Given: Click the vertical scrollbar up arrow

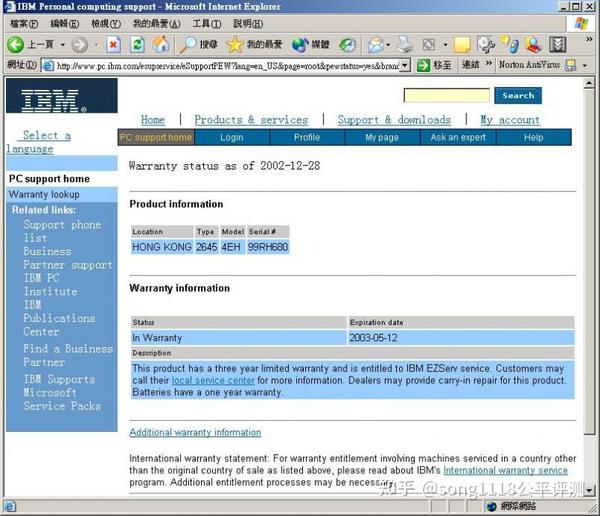Looking at the screenshot, I should (589, 83).
